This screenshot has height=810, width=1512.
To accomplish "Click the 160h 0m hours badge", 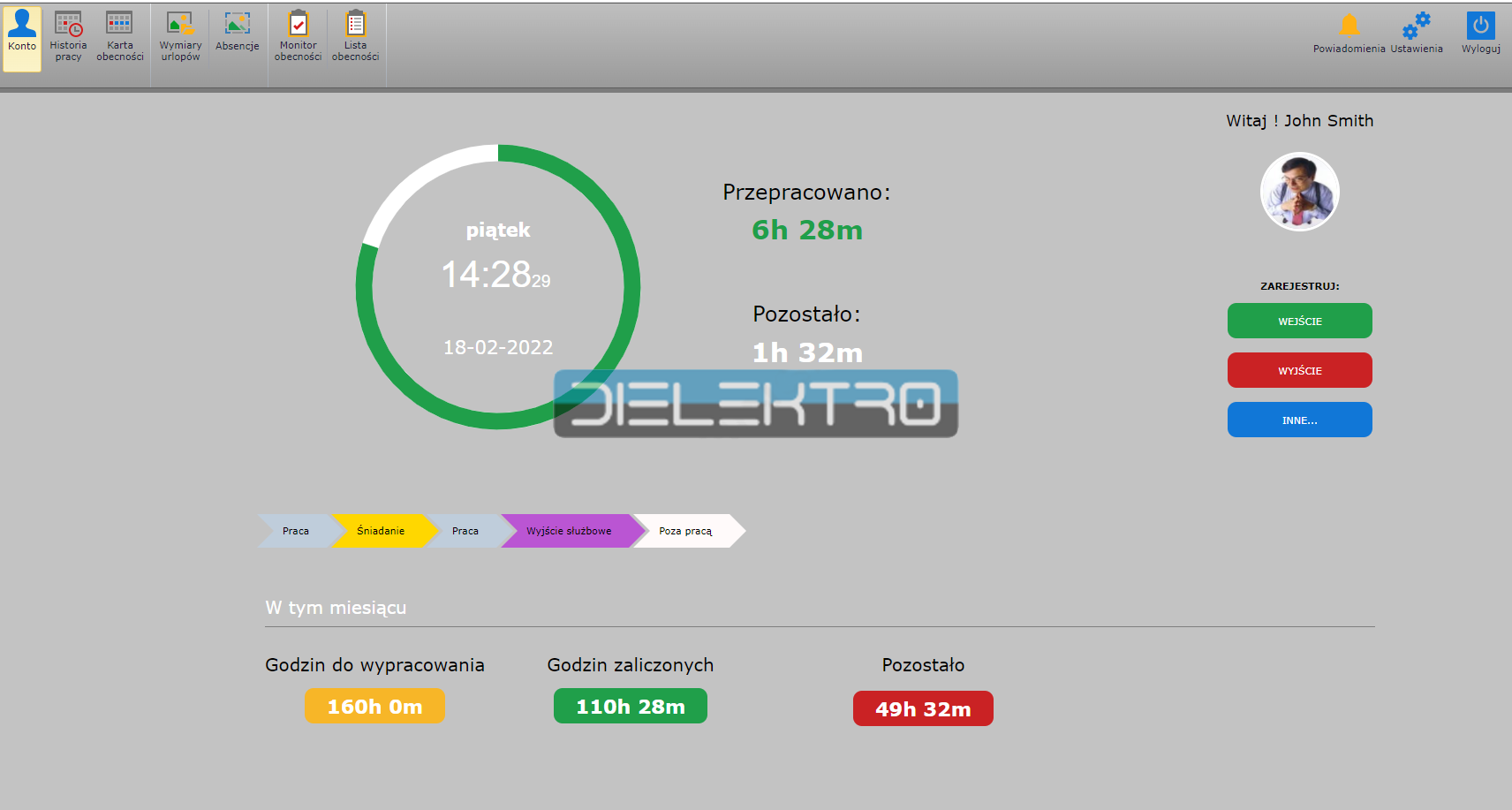I will pos(374,707).
